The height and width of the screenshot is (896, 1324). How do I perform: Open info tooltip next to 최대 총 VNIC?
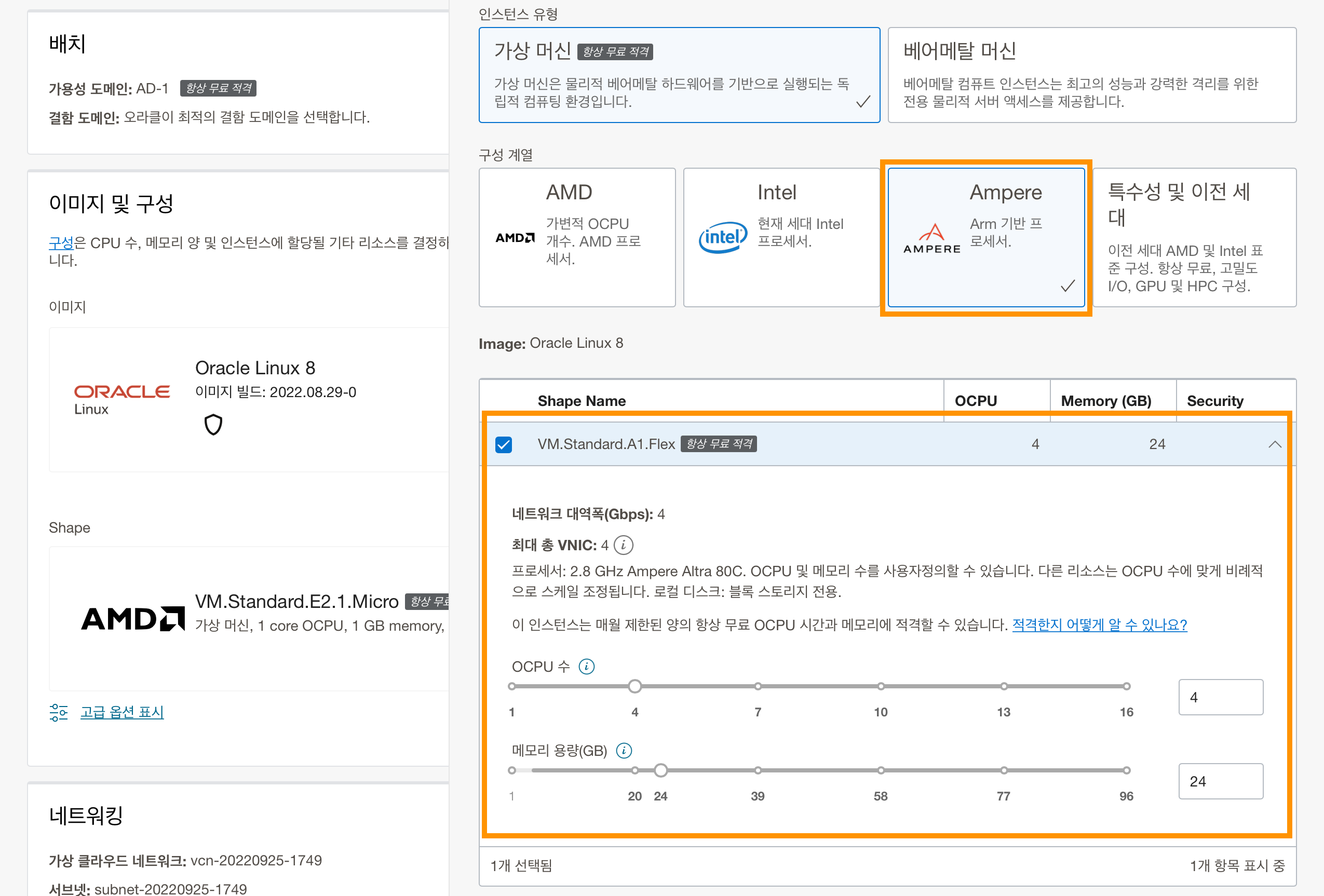coord(623,545)
